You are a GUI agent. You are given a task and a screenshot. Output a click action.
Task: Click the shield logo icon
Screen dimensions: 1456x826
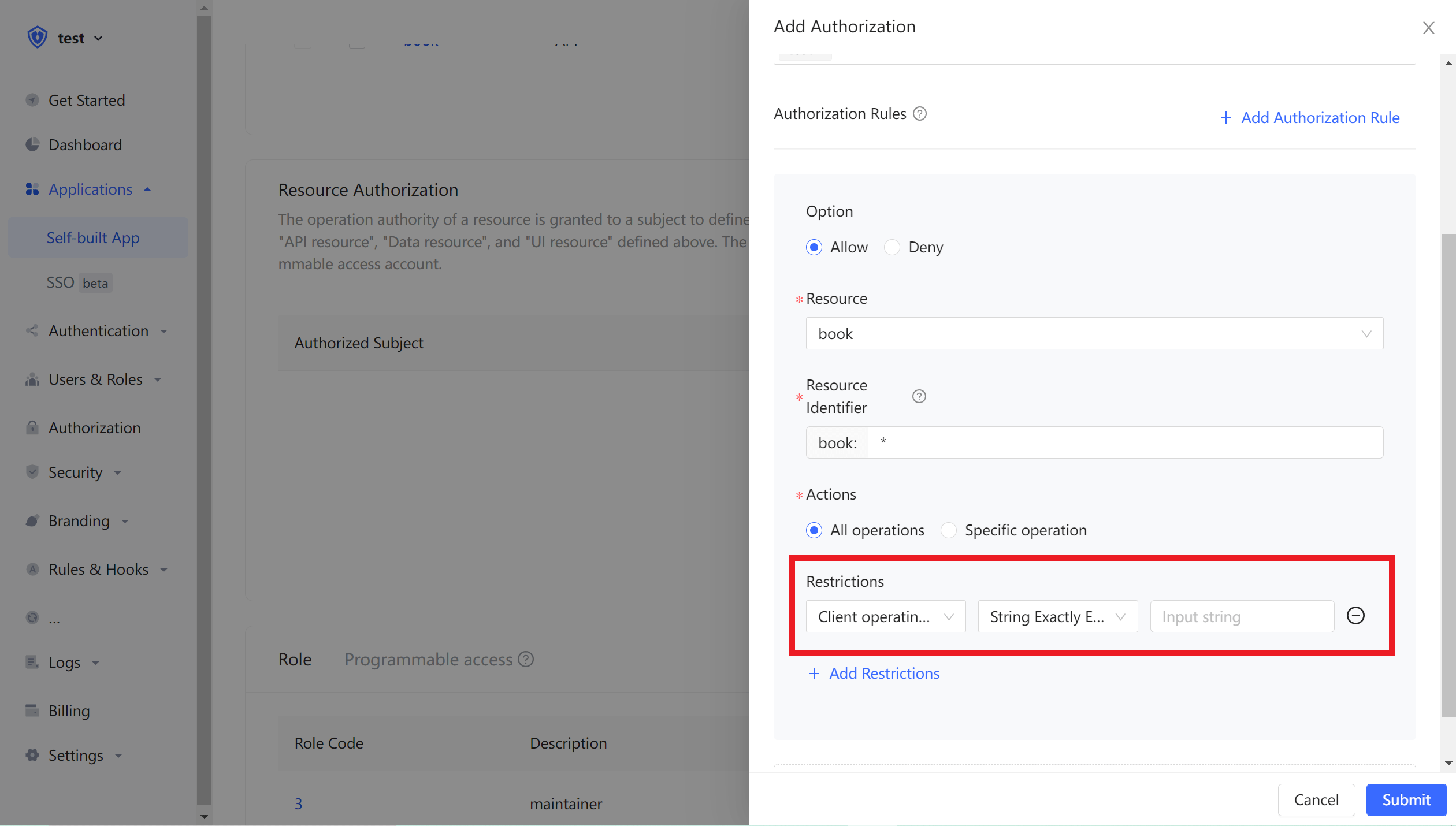38,38
